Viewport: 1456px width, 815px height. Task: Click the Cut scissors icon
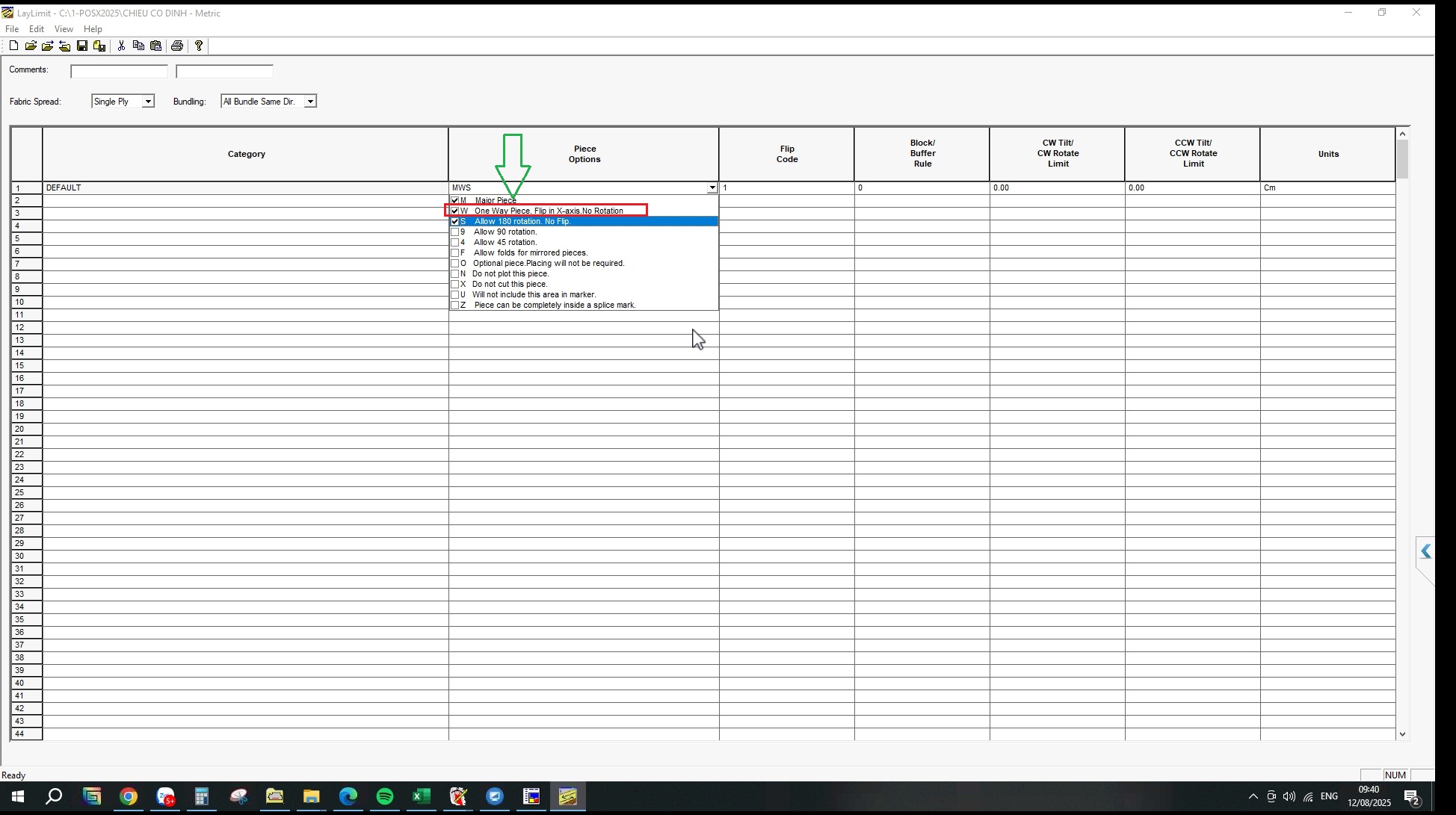click(121, 46)
